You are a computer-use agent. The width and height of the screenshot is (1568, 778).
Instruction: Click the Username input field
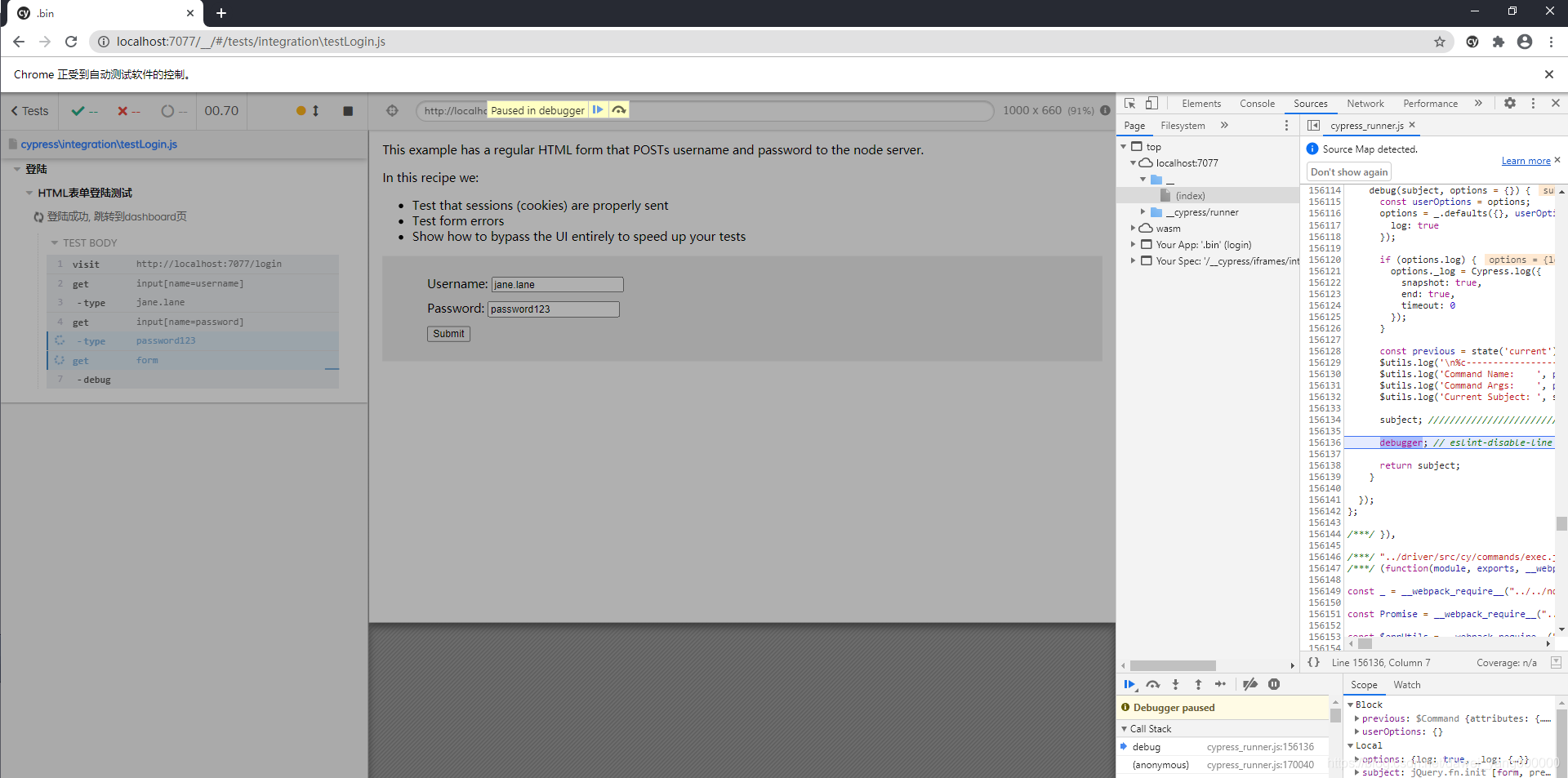[x=557, y=284]
